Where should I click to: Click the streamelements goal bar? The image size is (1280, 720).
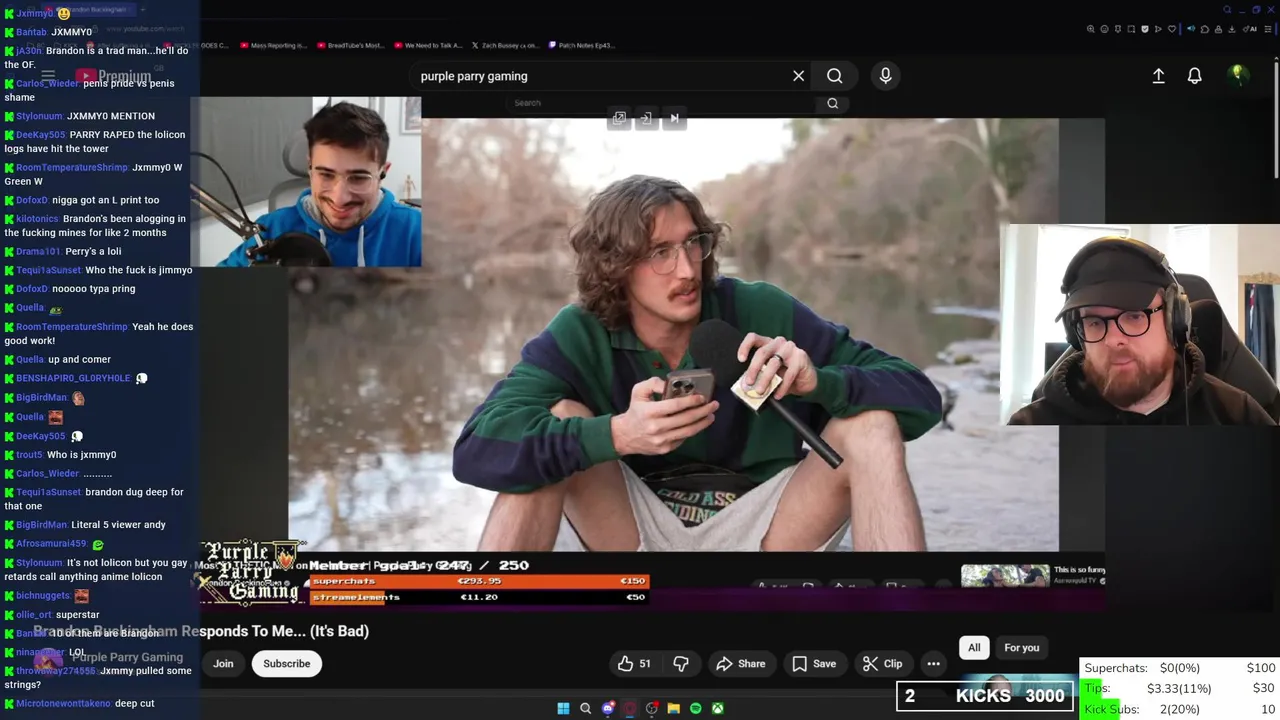(477, 597)
